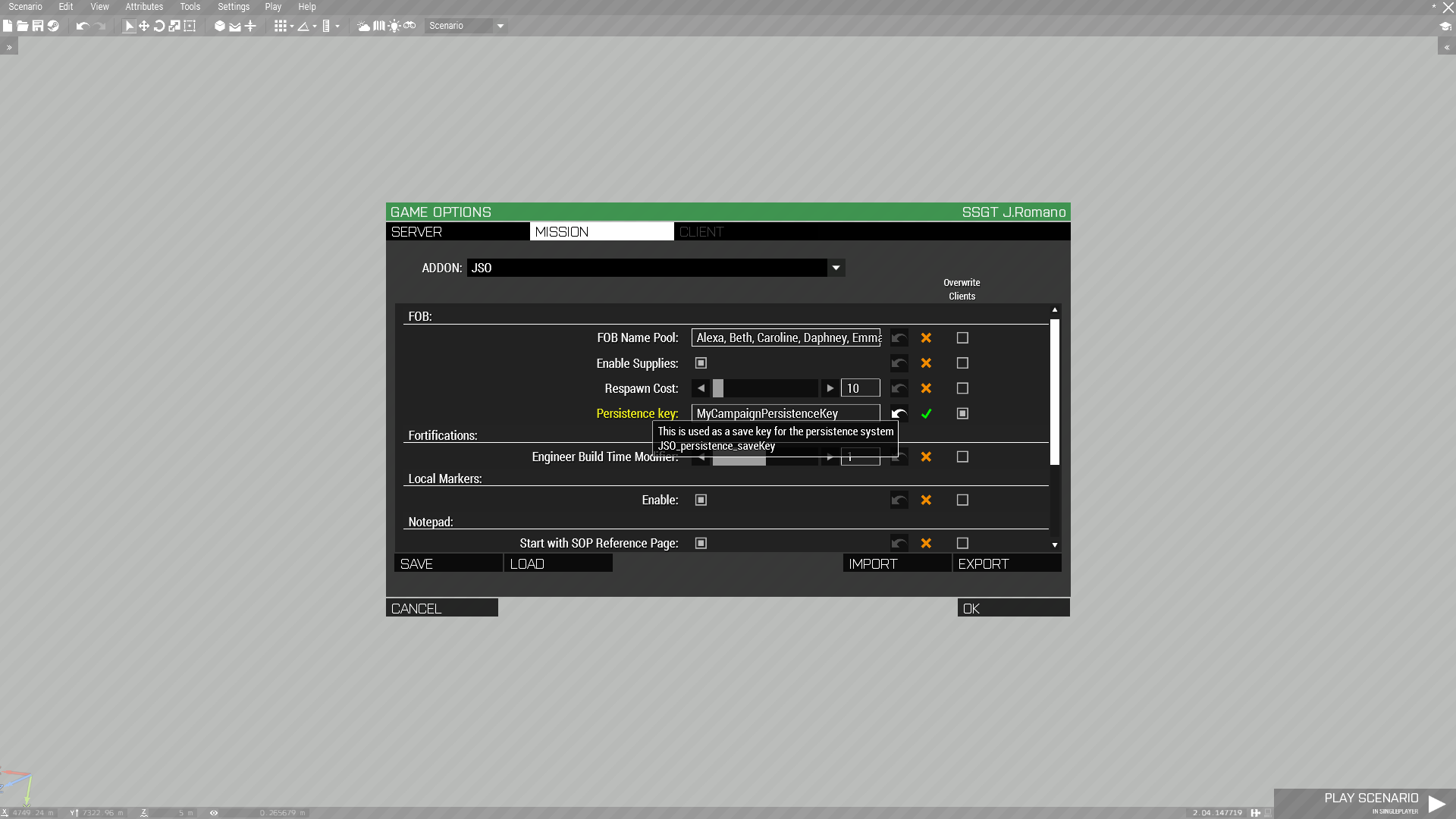Toggle the map view icon
The width and height of the screenshot is (1456, 819).
[x=379, y=26]
